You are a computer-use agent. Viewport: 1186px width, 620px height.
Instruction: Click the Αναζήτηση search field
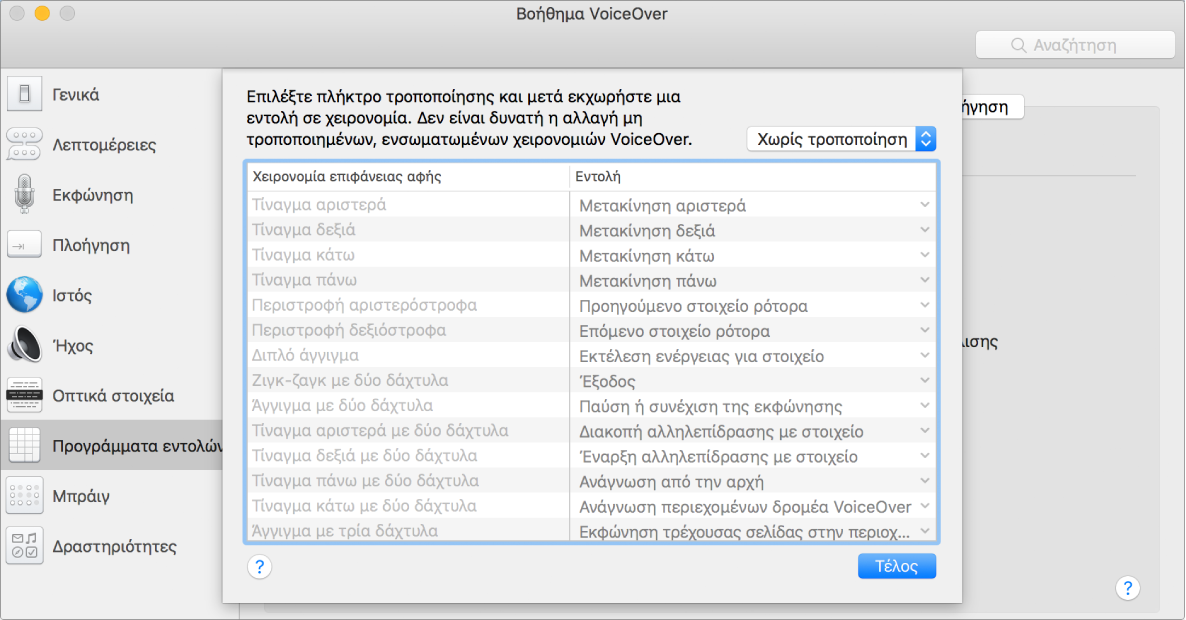pos(1075,45)
